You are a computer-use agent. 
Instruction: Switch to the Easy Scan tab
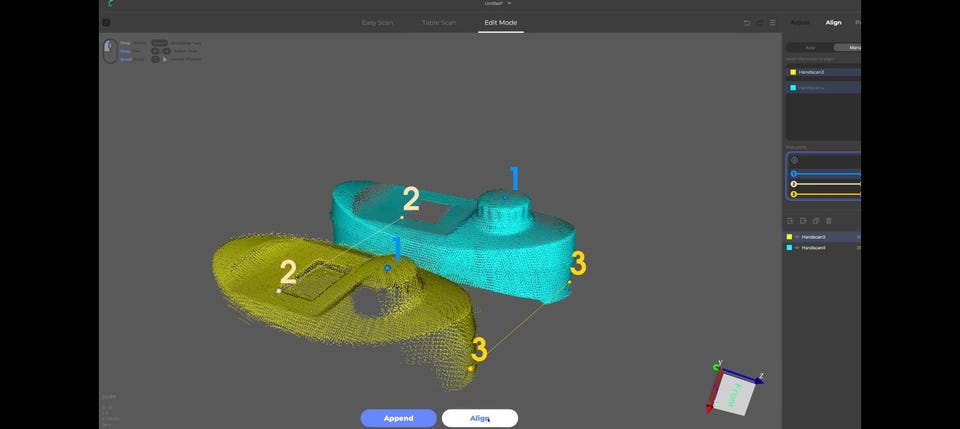click(377, 23)
